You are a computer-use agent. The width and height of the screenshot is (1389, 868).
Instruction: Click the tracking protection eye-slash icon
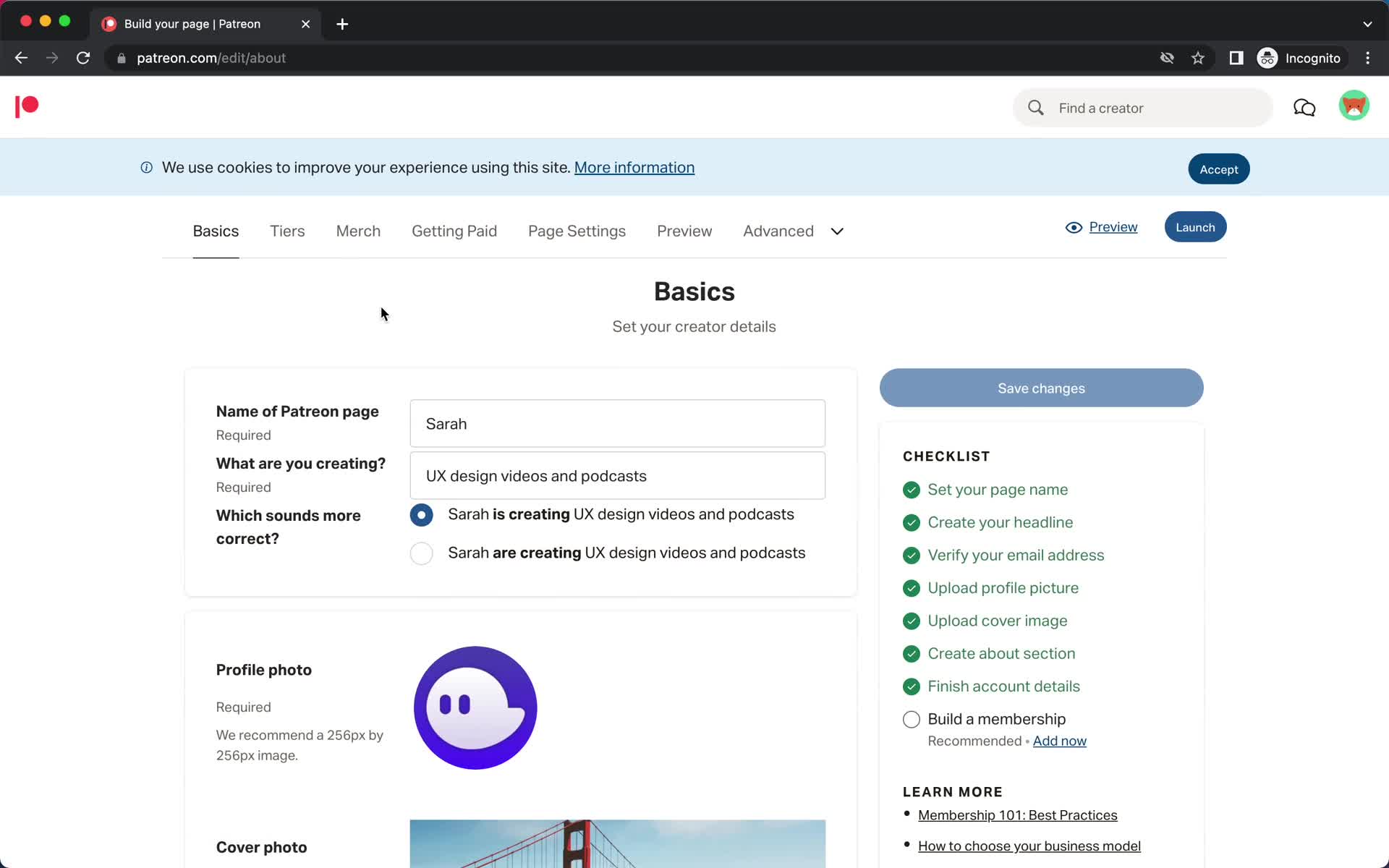[1167, 58]
